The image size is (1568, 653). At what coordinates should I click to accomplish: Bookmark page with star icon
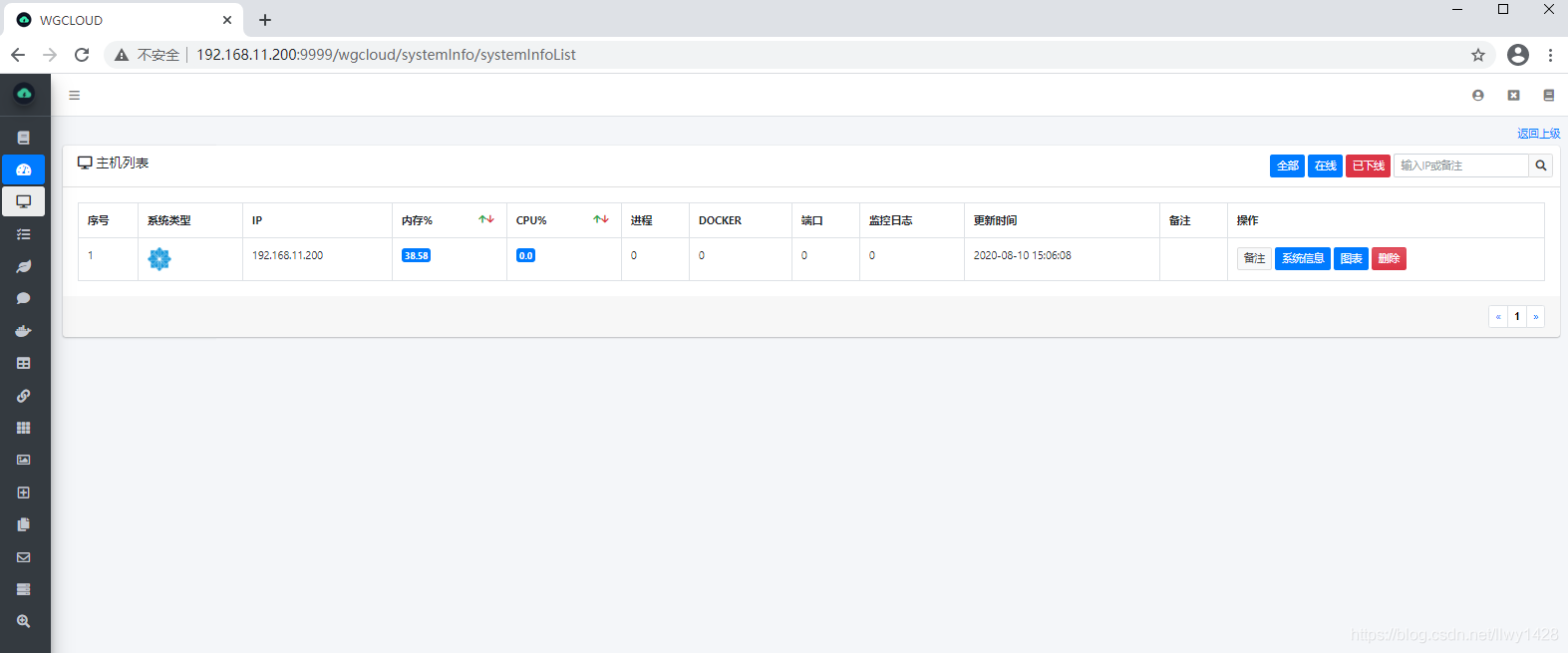pyautogui.click(x=1478, y=55)
